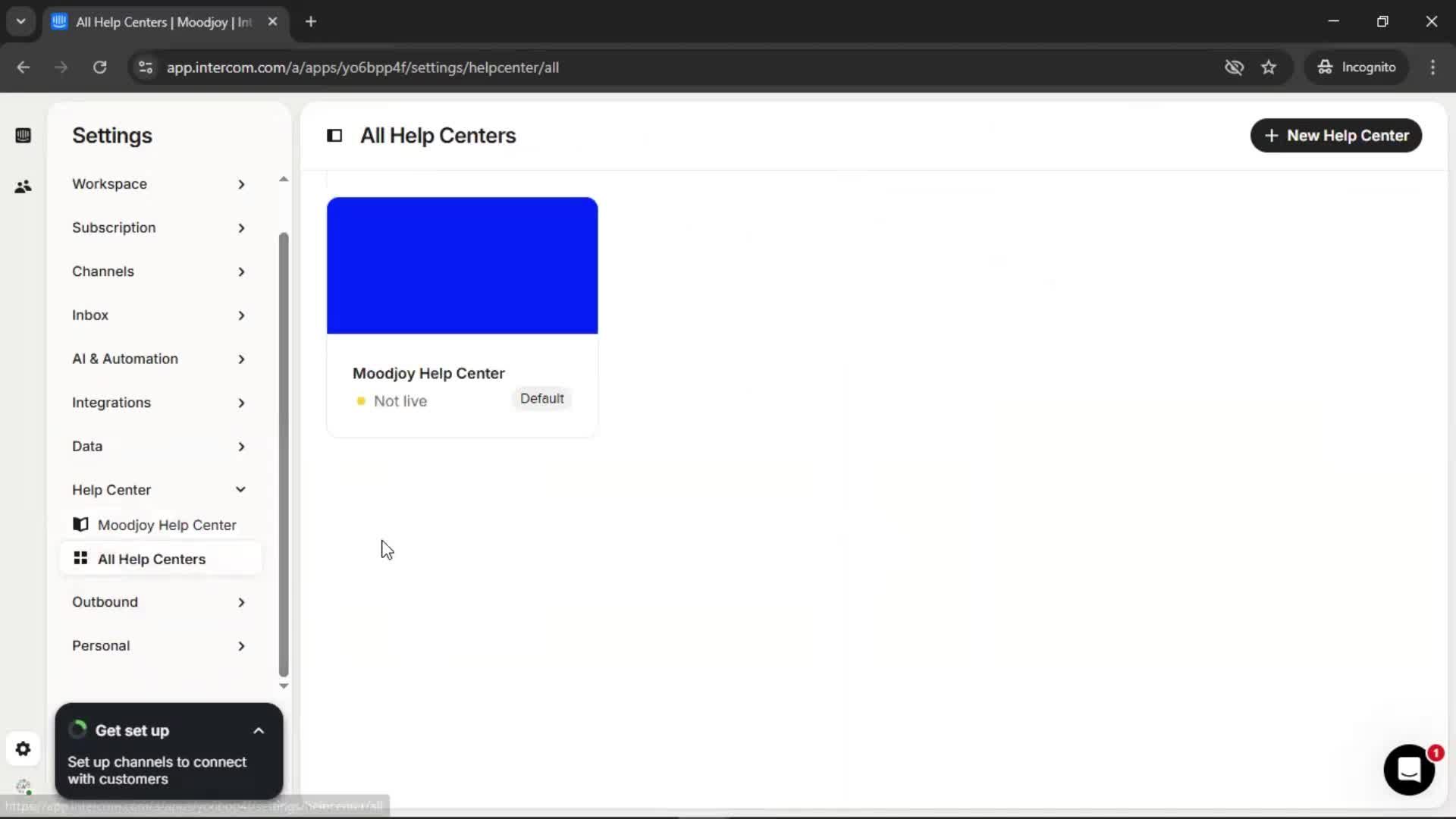1456x819 pixels.
Task: Expand the Inbox settings section
Action: pos(159,315)
